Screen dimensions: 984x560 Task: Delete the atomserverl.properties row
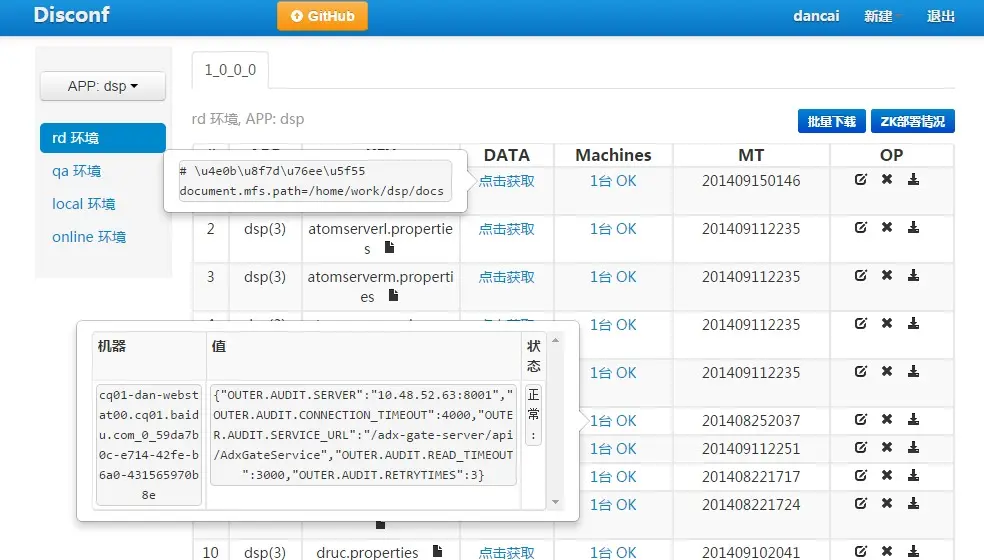(x=887, y=227)
